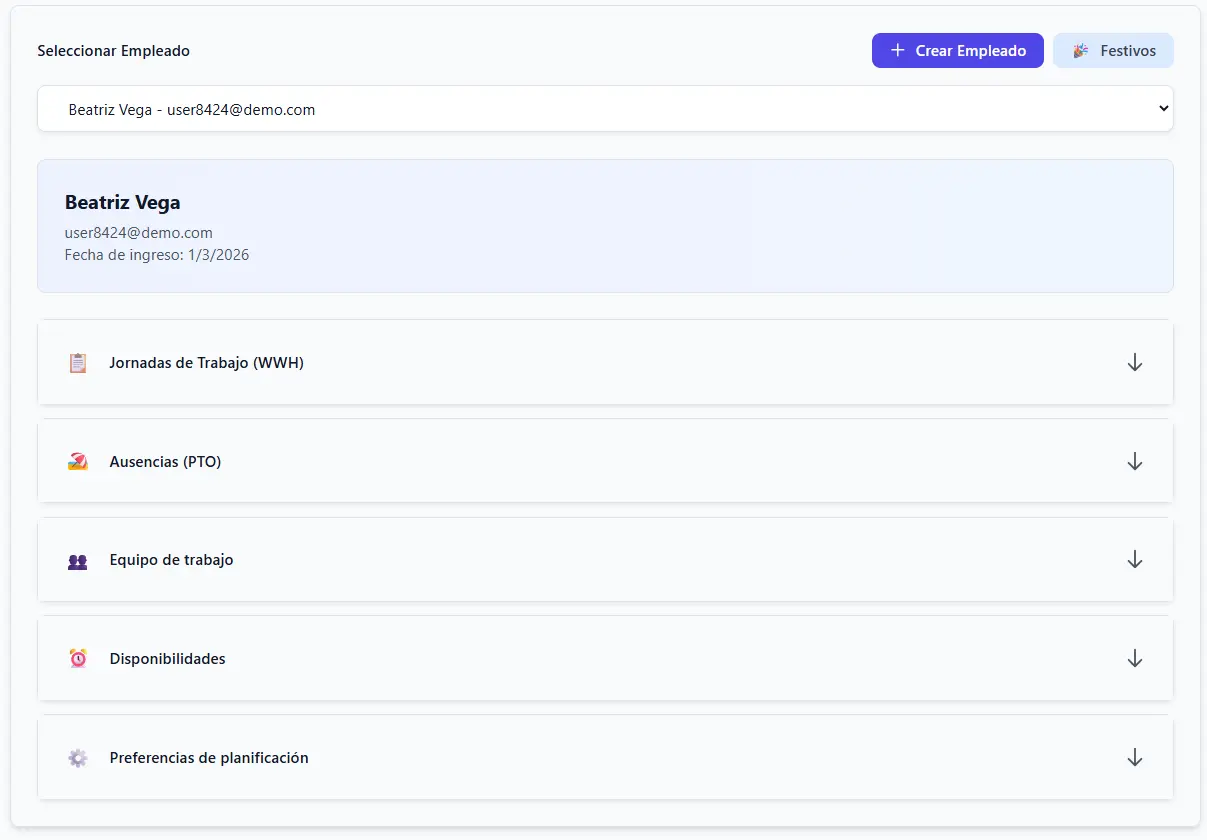Expand Disponibilidades using its down arrow
This screenshot has width=1207, height=840.
1135,659
